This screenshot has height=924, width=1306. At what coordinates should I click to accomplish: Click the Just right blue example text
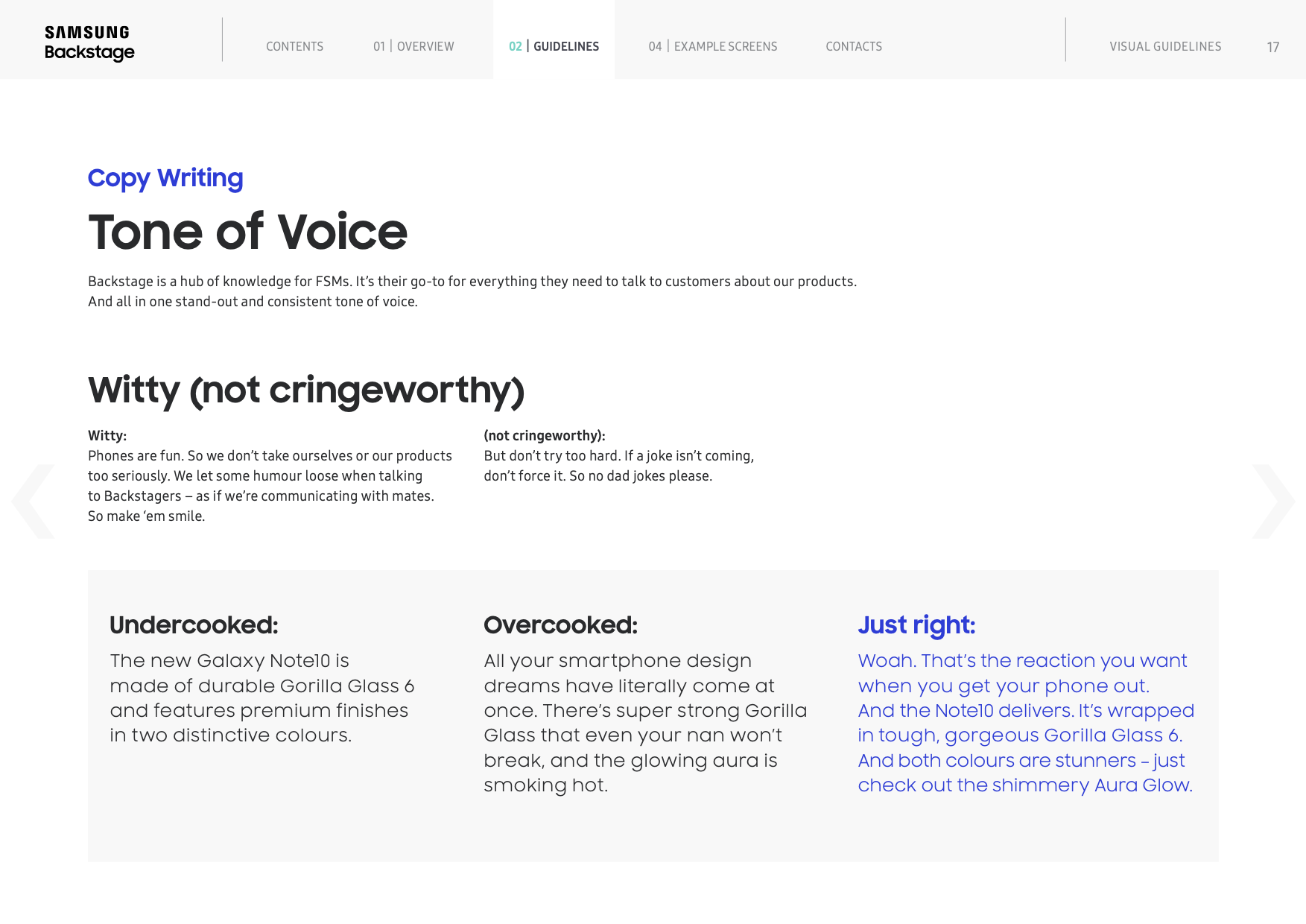(1026, 723)
